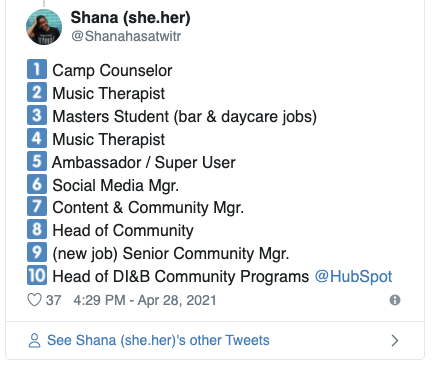Click the Camp Counselor tweet line
This screenshot has width=433, height=367.
click(x=112, y=71)
